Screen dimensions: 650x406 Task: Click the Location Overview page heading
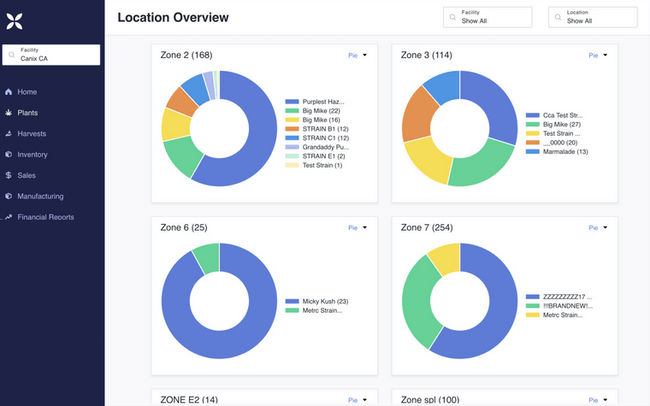tap(173, 17)
